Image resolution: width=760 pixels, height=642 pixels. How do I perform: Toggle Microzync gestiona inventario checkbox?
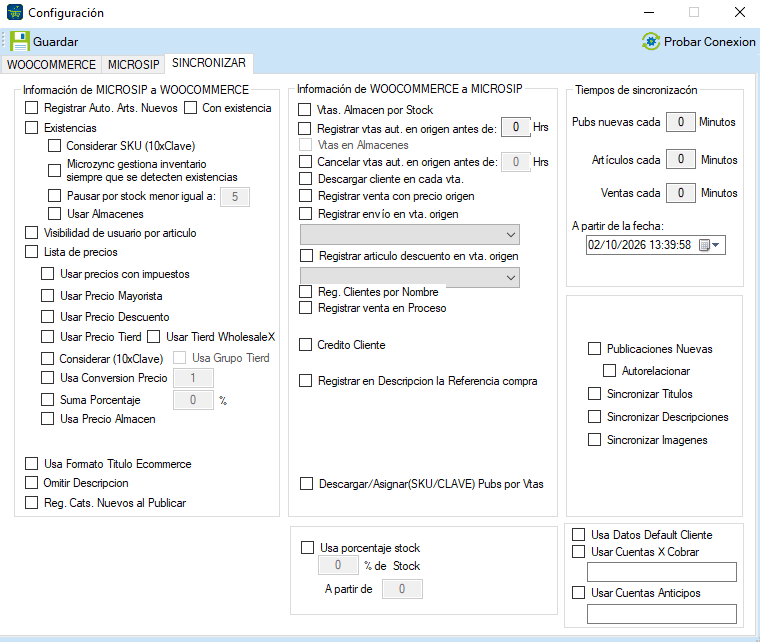coord(54,170)
